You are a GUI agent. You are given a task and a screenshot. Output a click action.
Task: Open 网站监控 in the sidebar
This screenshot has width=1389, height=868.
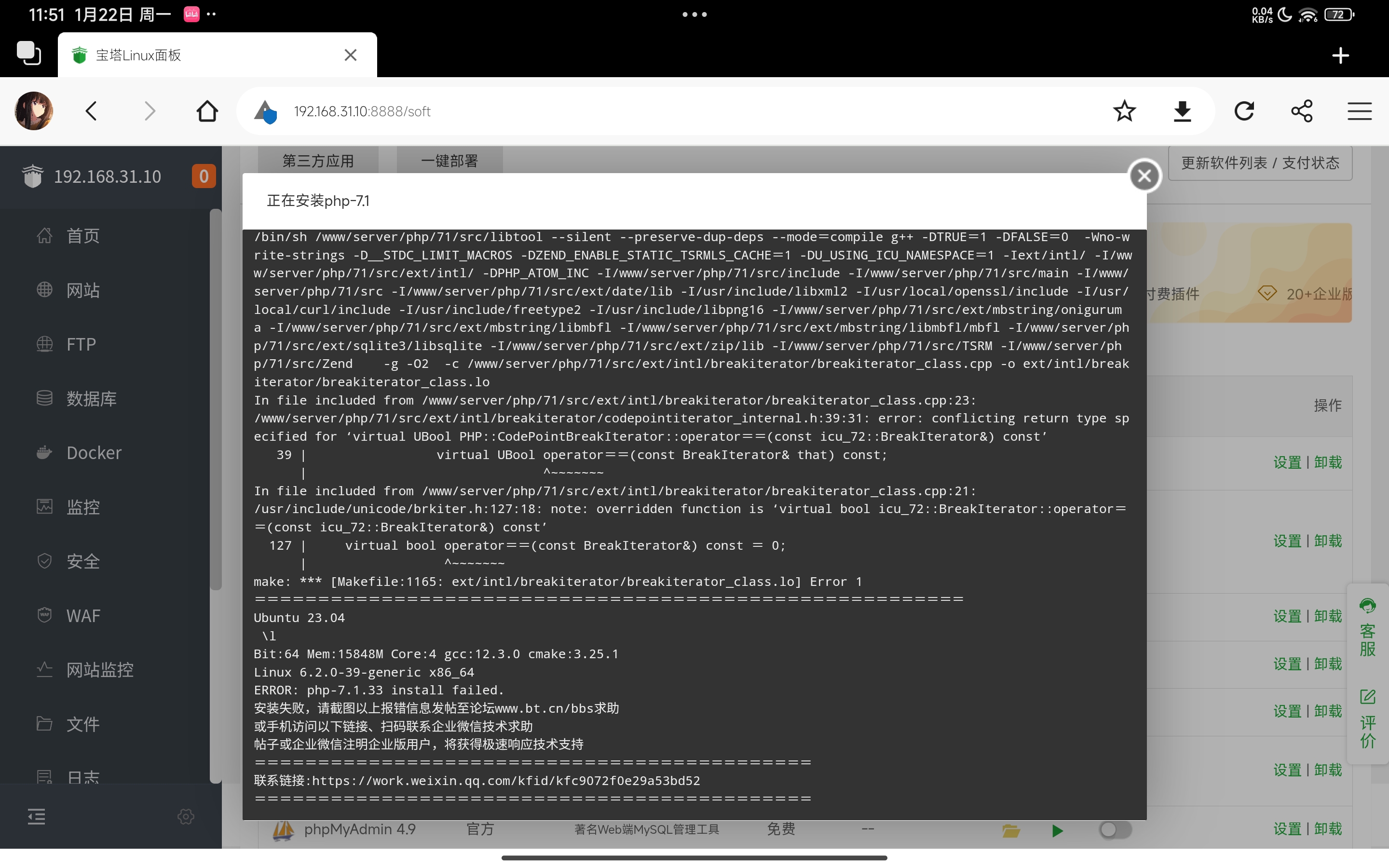(x=100, y=670)
